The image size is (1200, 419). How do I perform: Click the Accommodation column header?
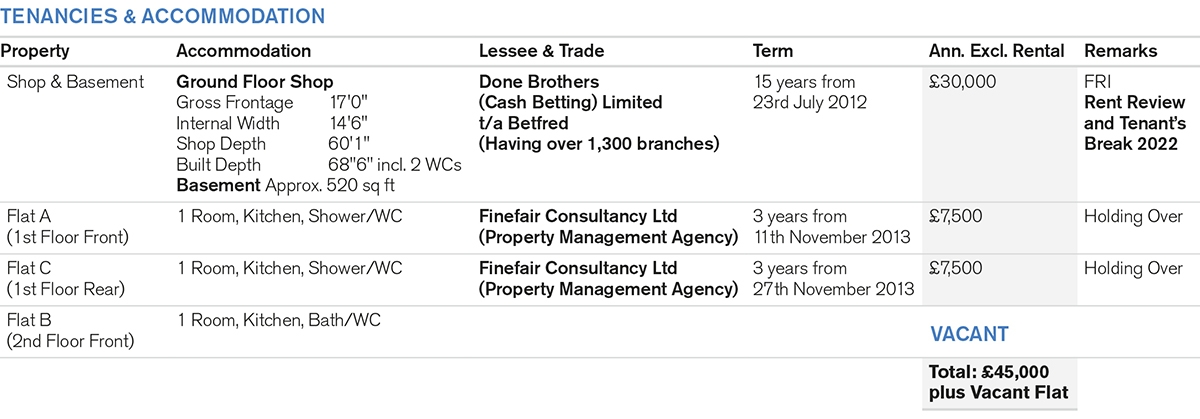pyautogui.click(x=243, y=51)
